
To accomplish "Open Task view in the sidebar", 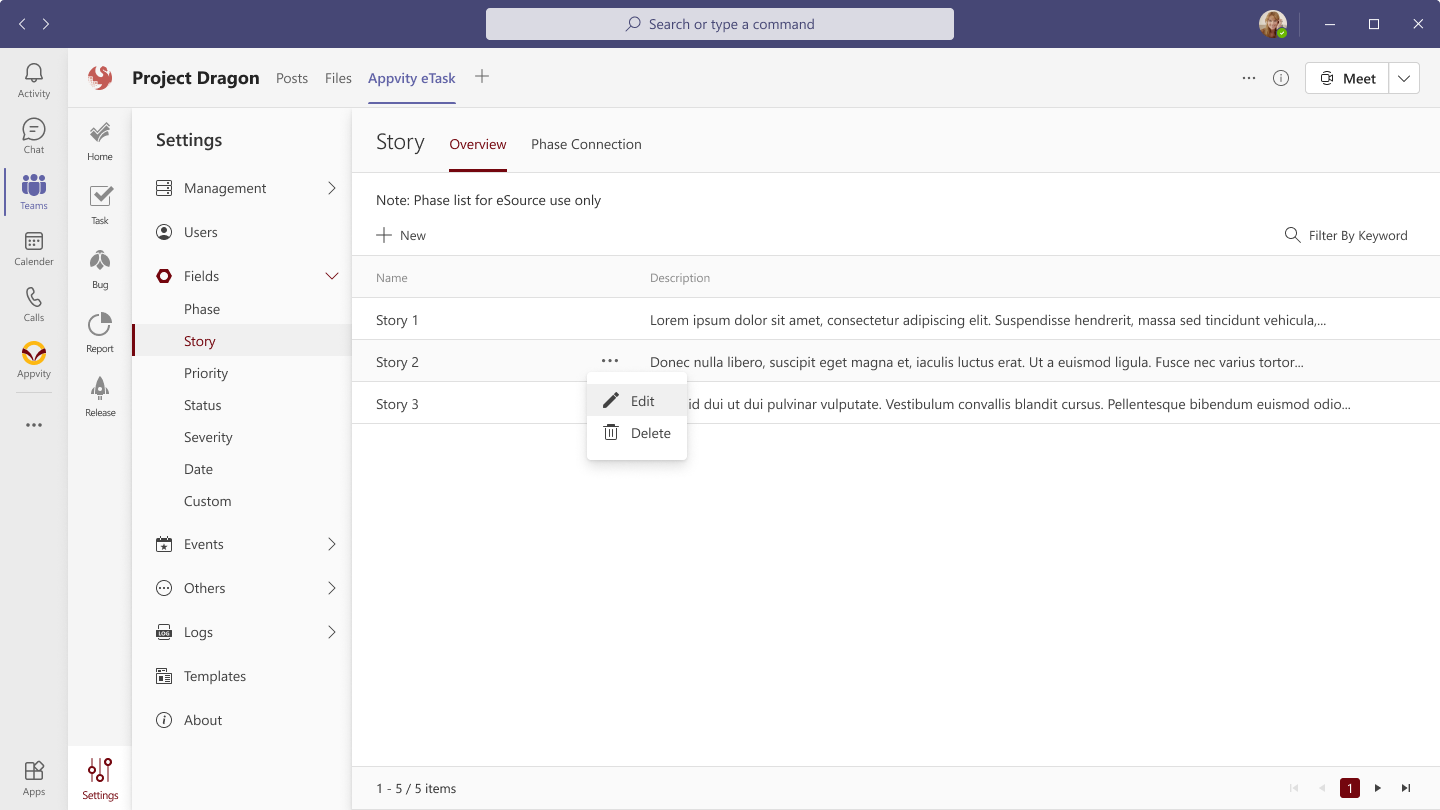I will 100,205.
